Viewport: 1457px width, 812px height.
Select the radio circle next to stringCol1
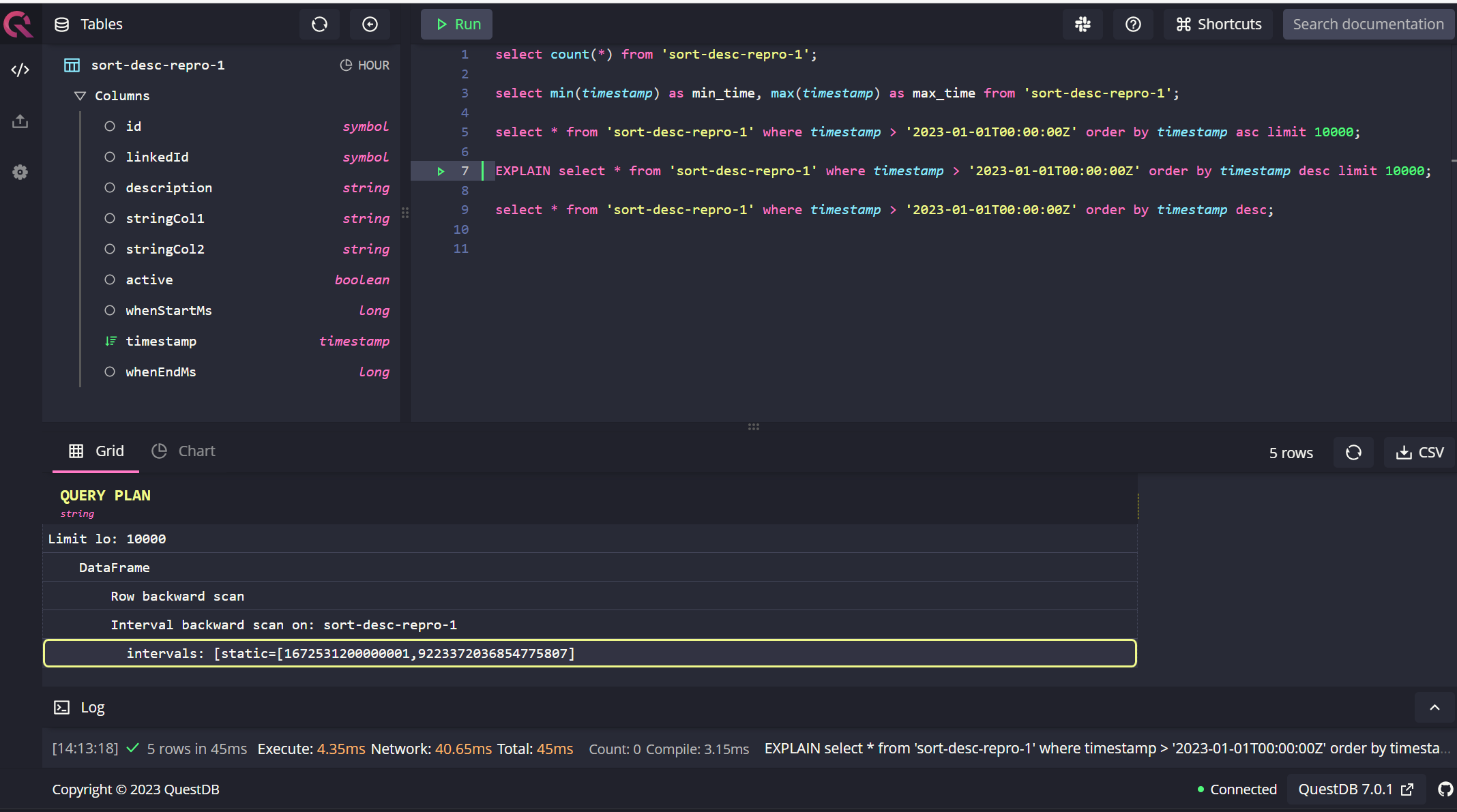110,218
